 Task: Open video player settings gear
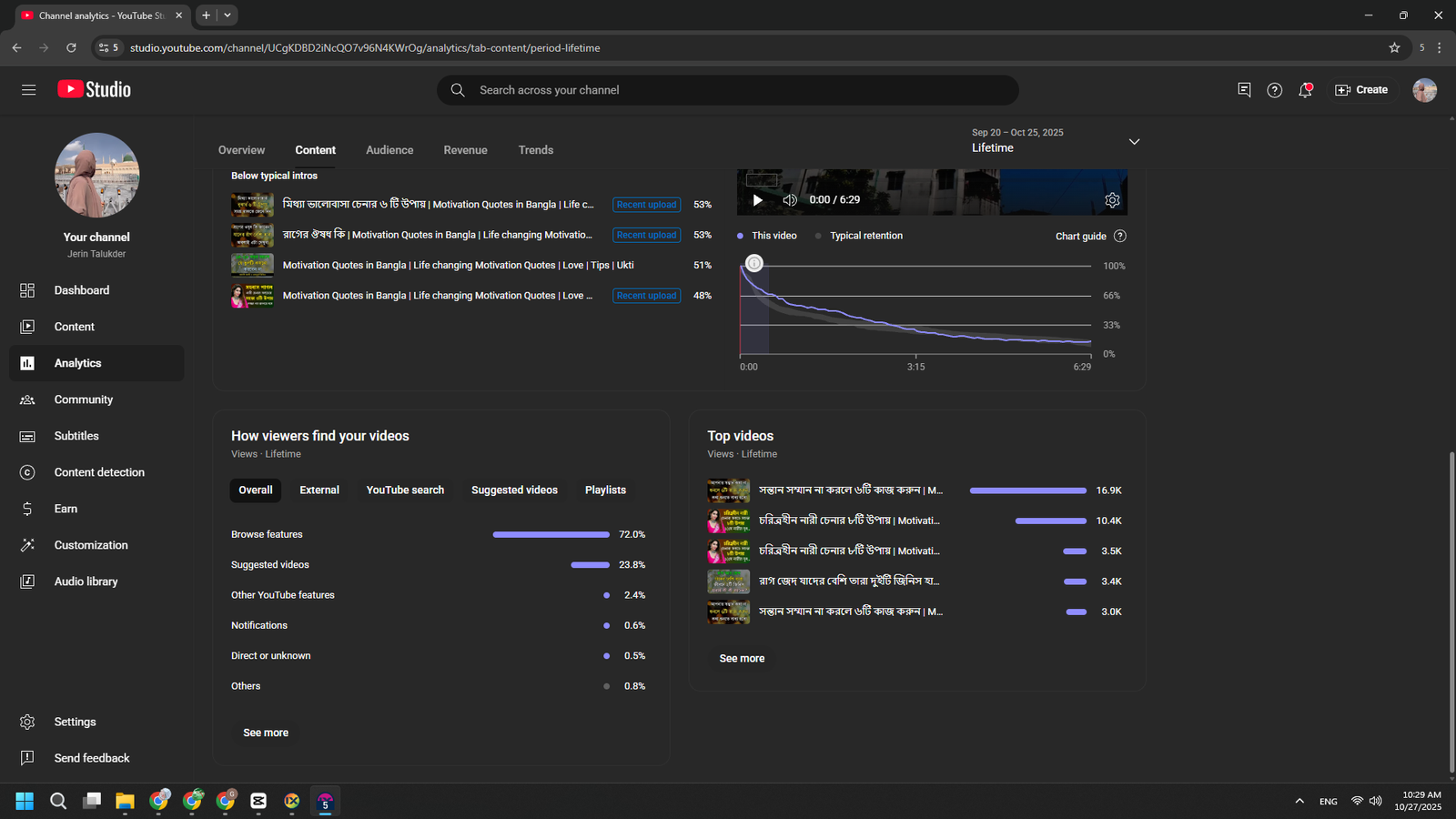tap(1112, 200)
